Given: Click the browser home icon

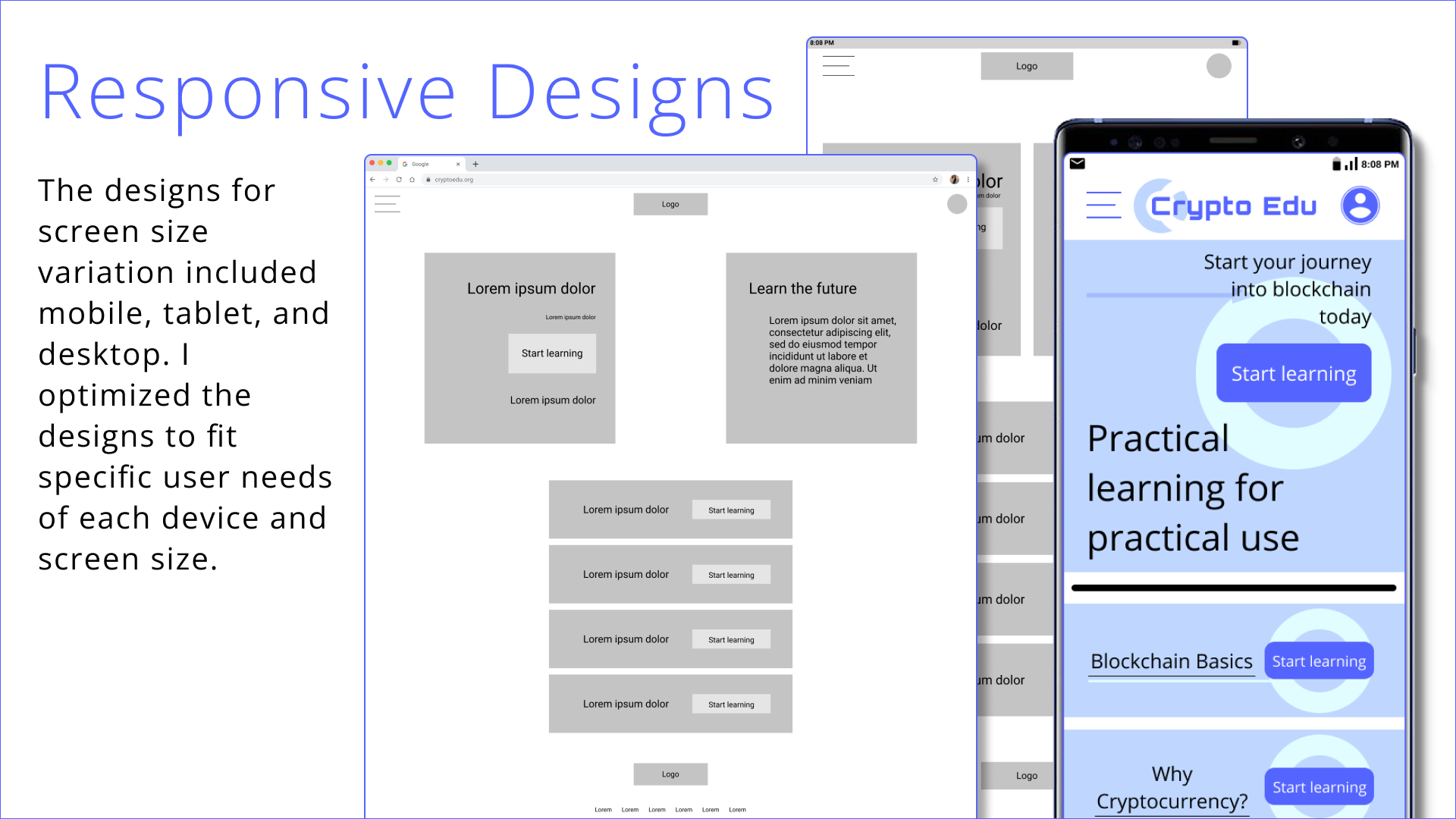Looking at the screenshot, I should pos(412,180).
